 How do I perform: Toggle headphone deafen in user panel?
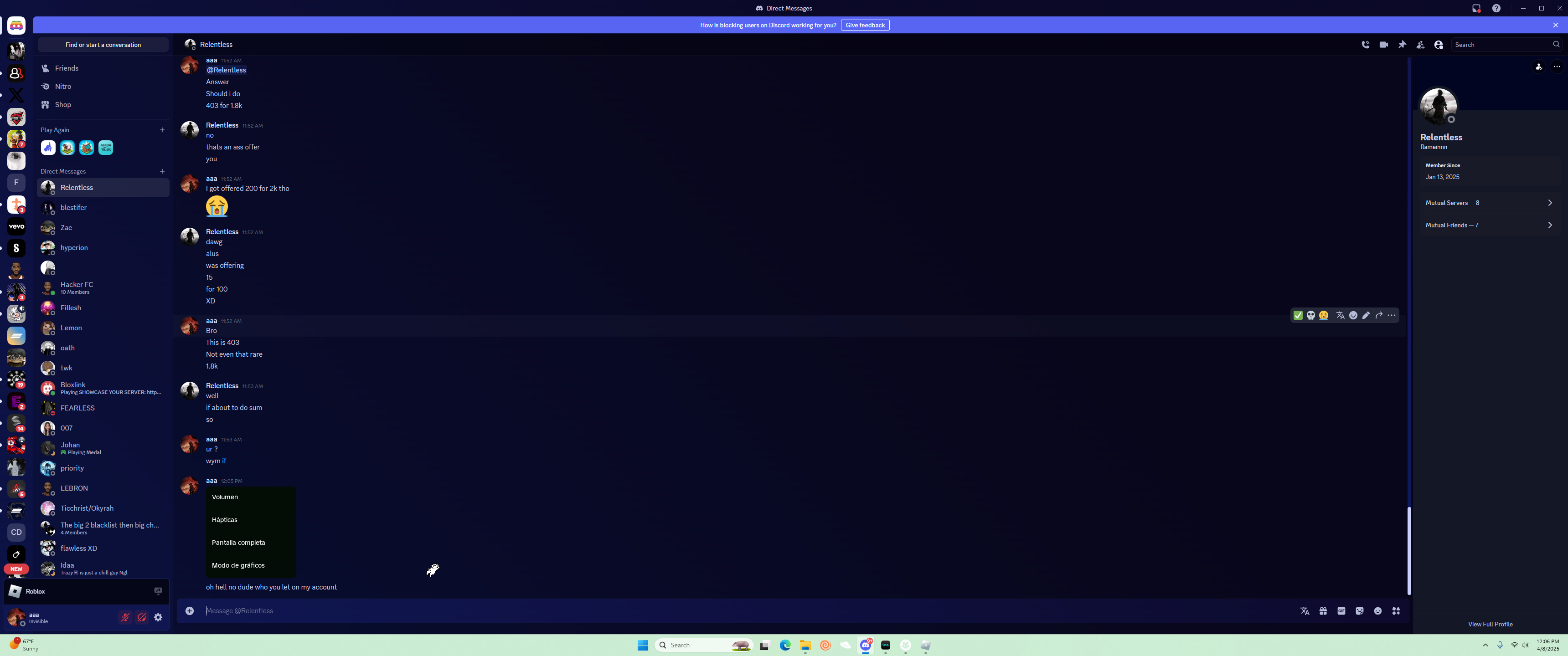pos(142,617)
